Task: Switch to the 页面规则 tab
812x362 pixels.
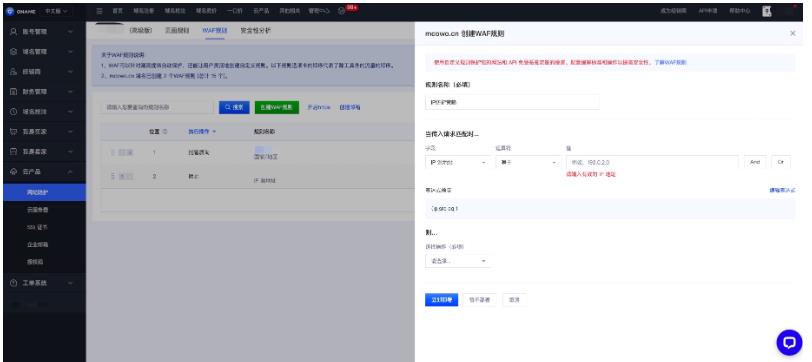Action: [x=177, y=31]
